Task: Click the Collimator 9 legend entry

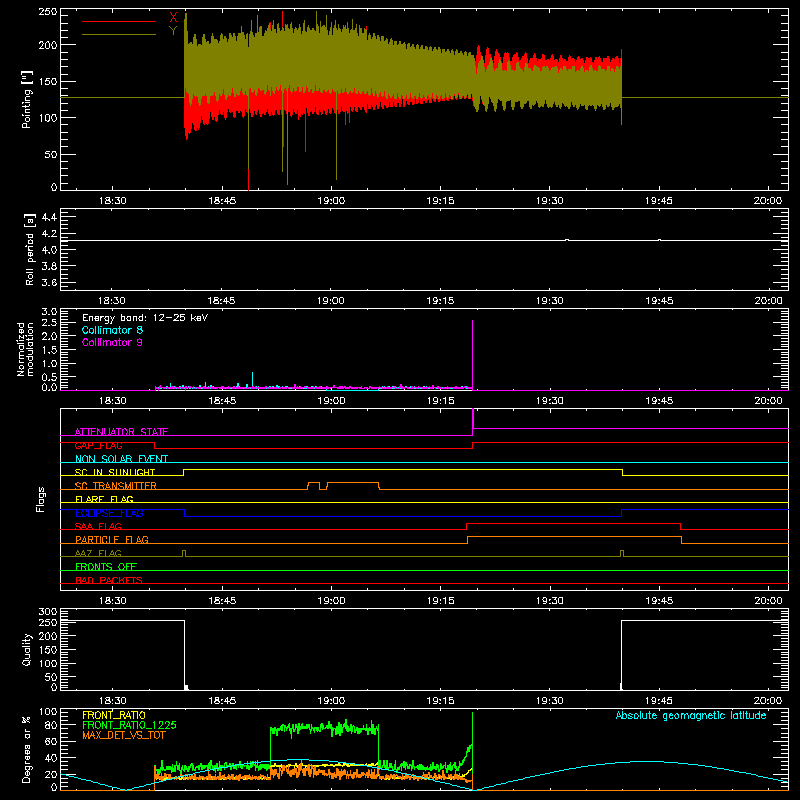Action: point(112,342)
